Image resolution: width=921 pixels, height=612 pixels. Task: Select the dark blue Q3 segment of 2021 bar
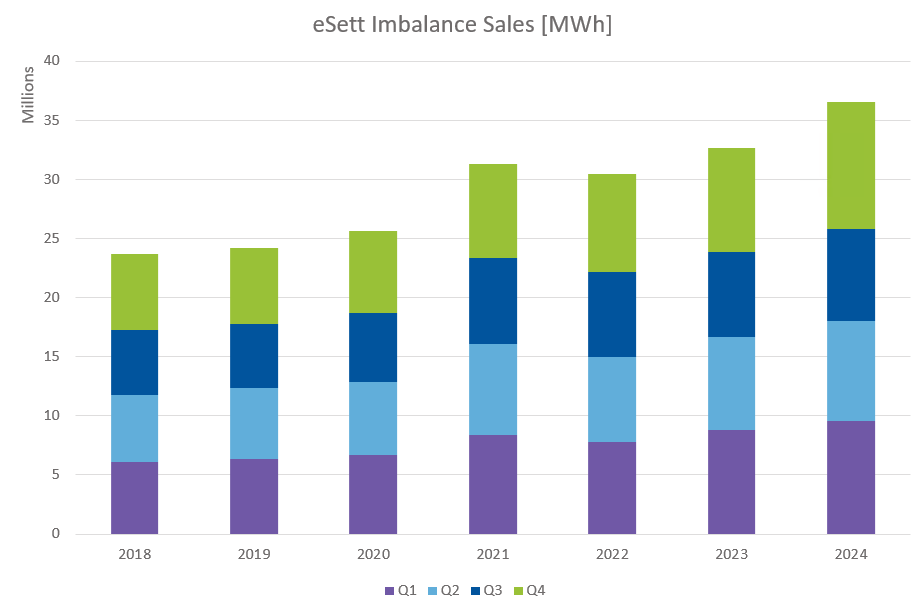[x=493, y=301]
